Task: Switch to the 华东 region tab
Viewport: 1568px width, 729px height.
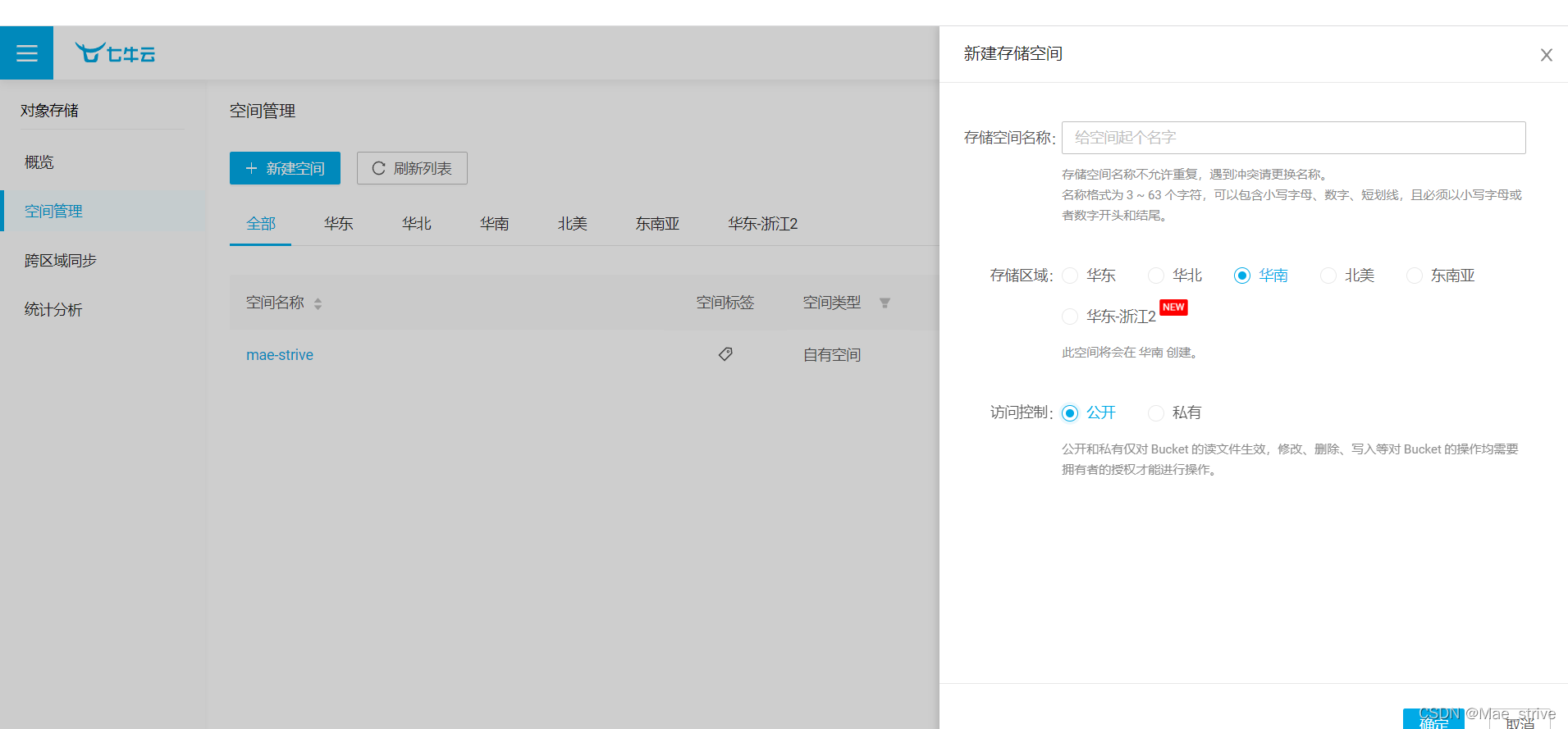Action: click(x=338, y=224)
